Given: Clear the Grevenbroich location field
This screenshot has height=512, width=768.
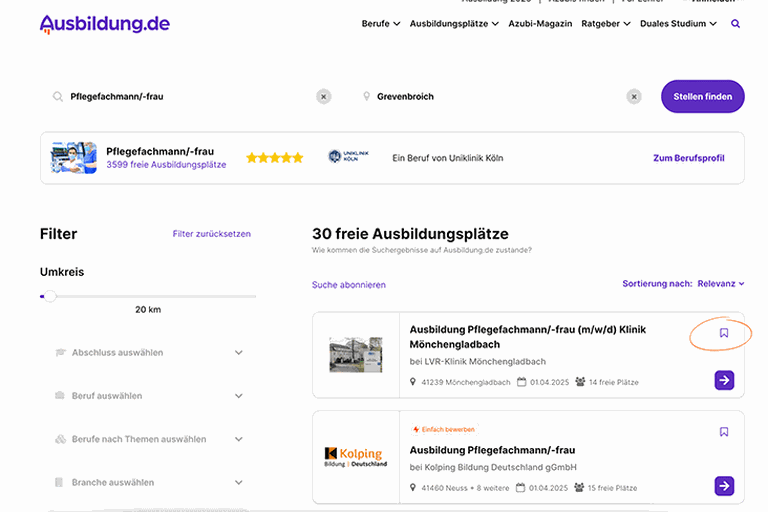Looking at the screenshot, I should (634, 97).
